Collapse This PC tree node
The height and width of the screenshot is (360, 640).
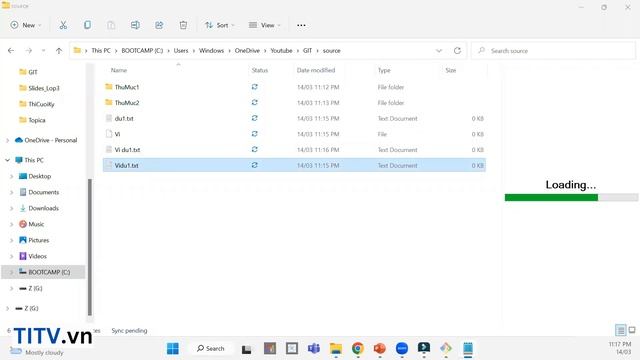[7, 160]
